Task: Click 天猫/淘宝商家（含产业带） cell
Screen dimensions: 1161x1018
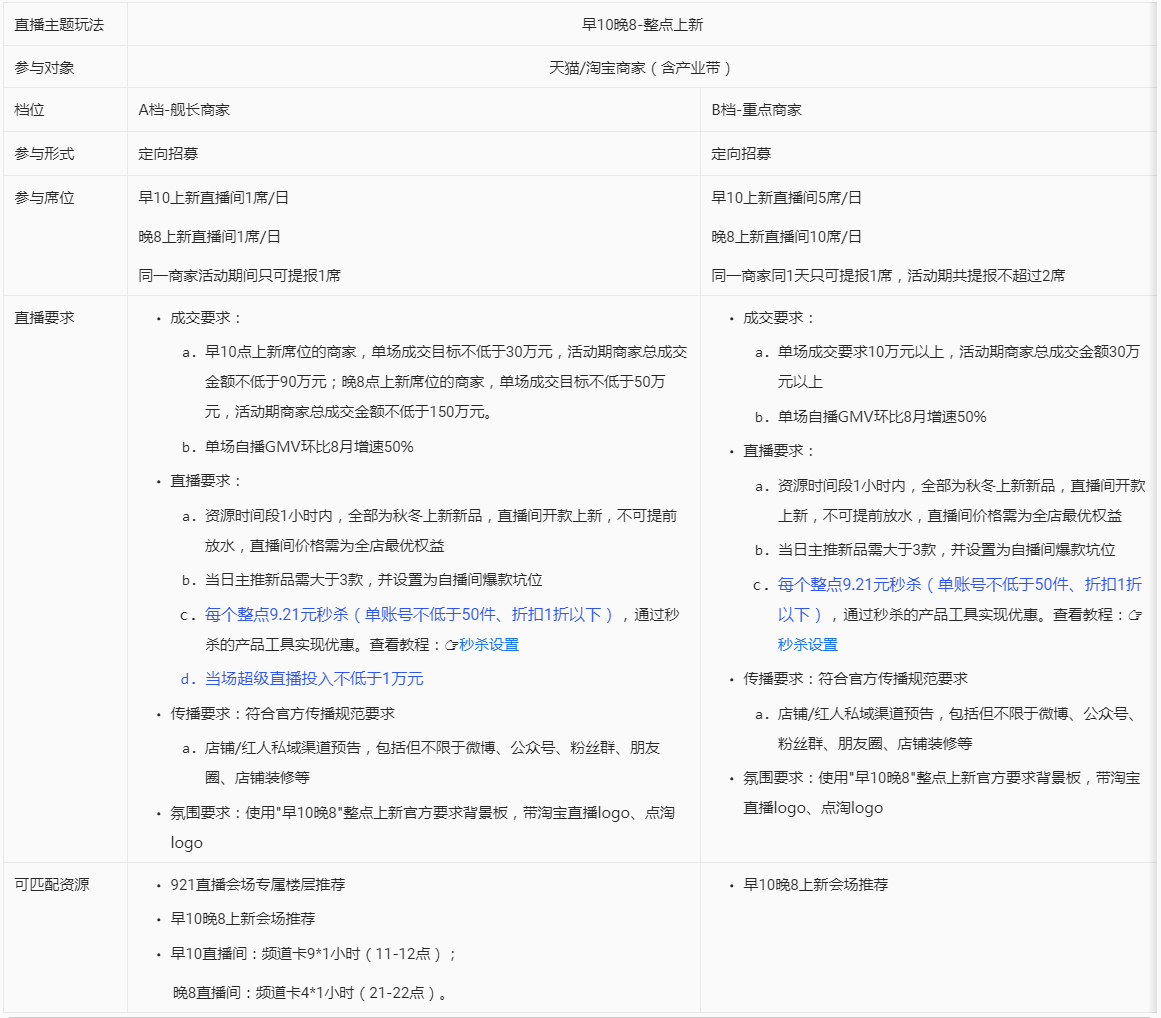Action: (642, 67)
